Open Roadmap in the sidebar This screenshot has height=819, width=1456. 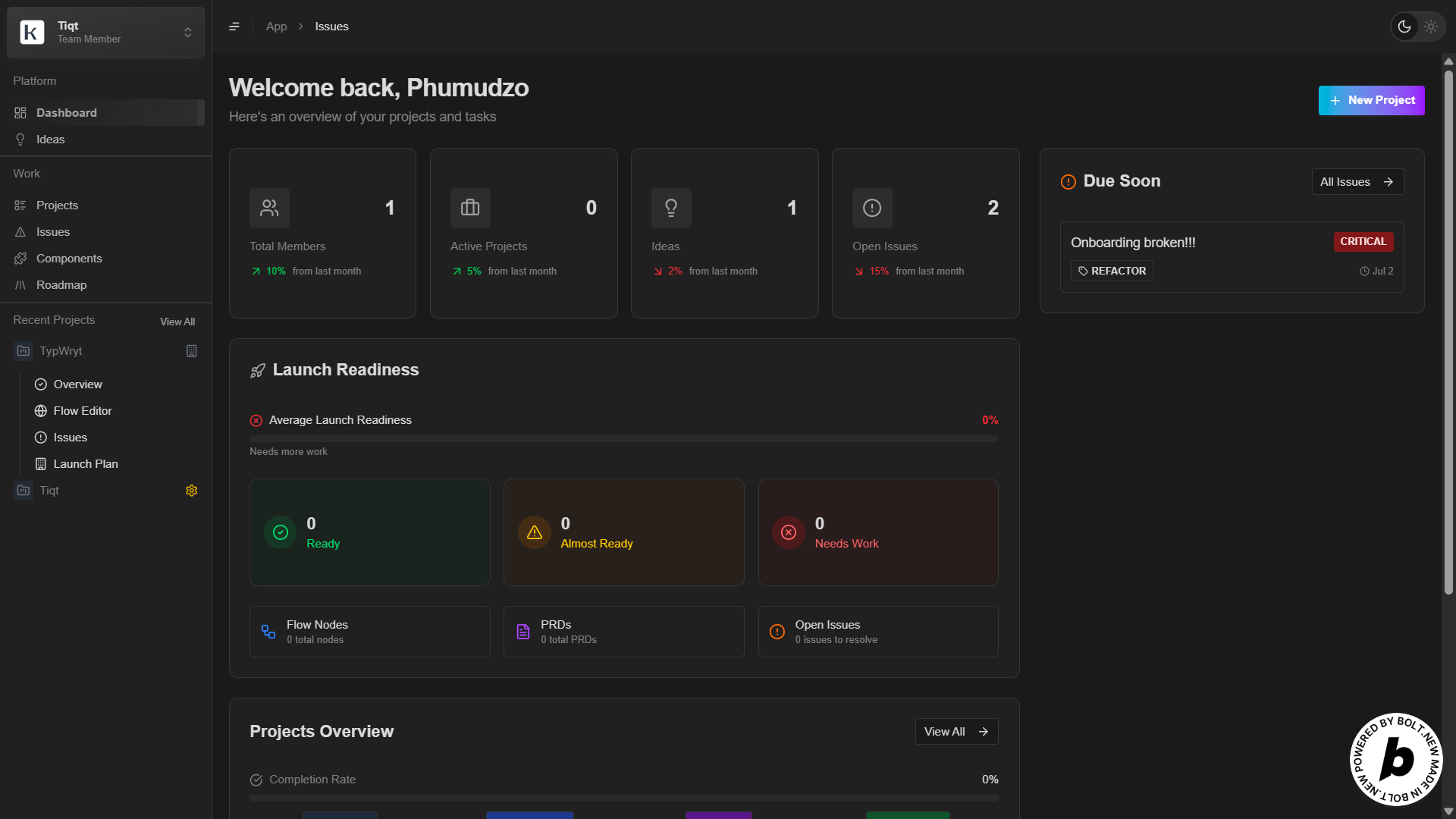tap(61, 285)
